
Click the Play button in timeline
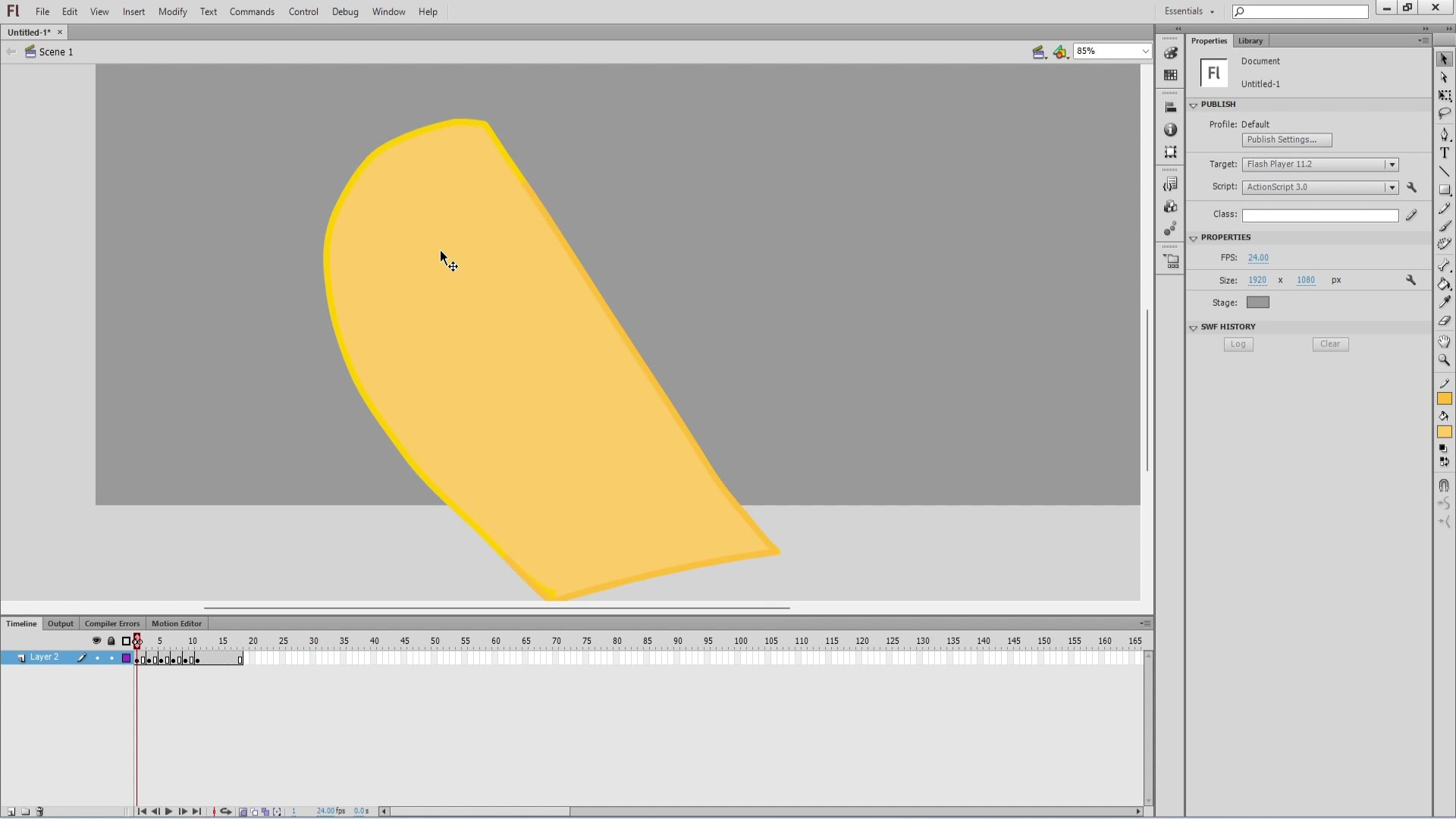click(169, 811)
